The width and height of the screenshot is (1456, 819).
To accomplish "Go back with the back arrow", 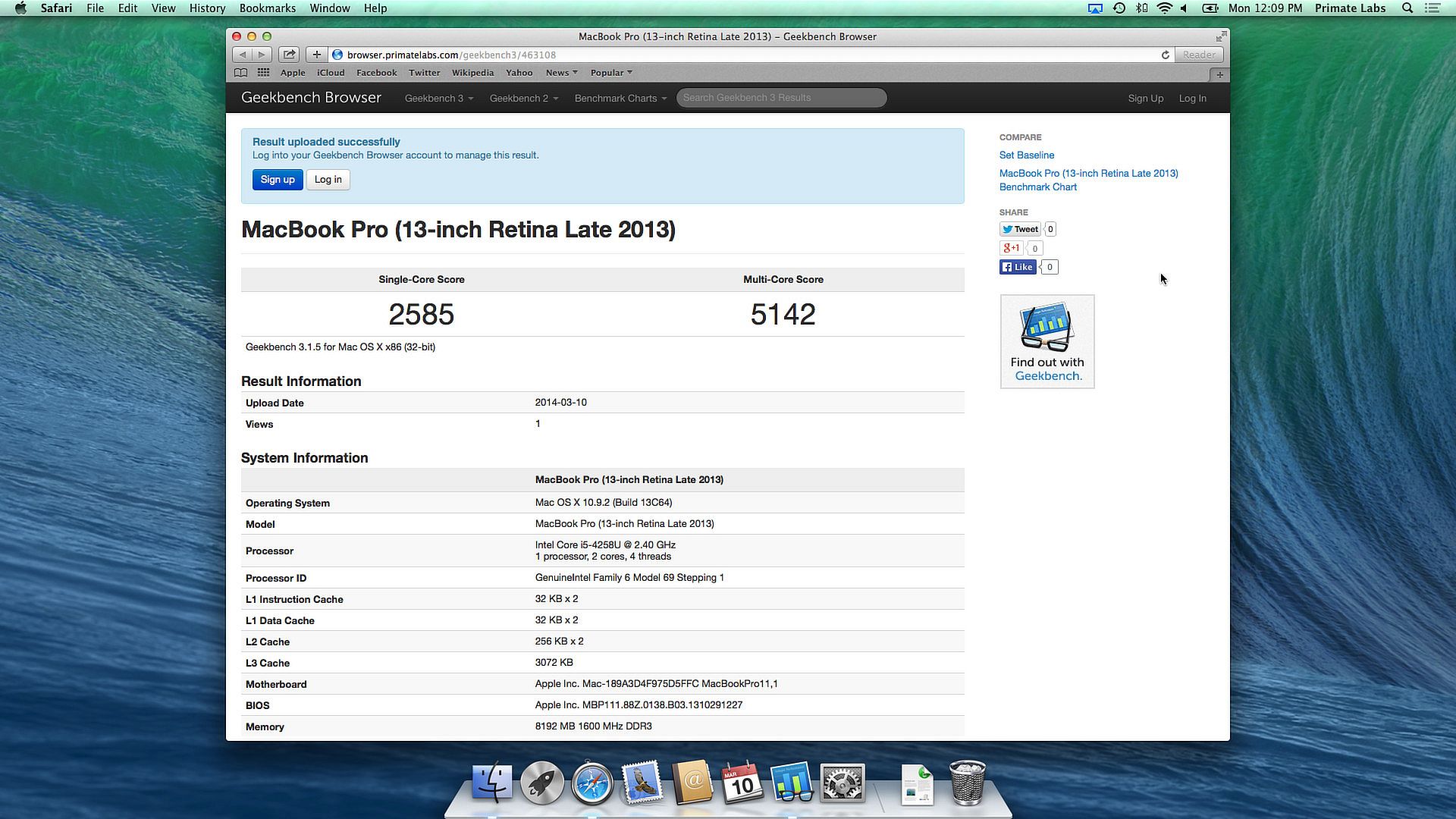I will [x=243, y=55].
